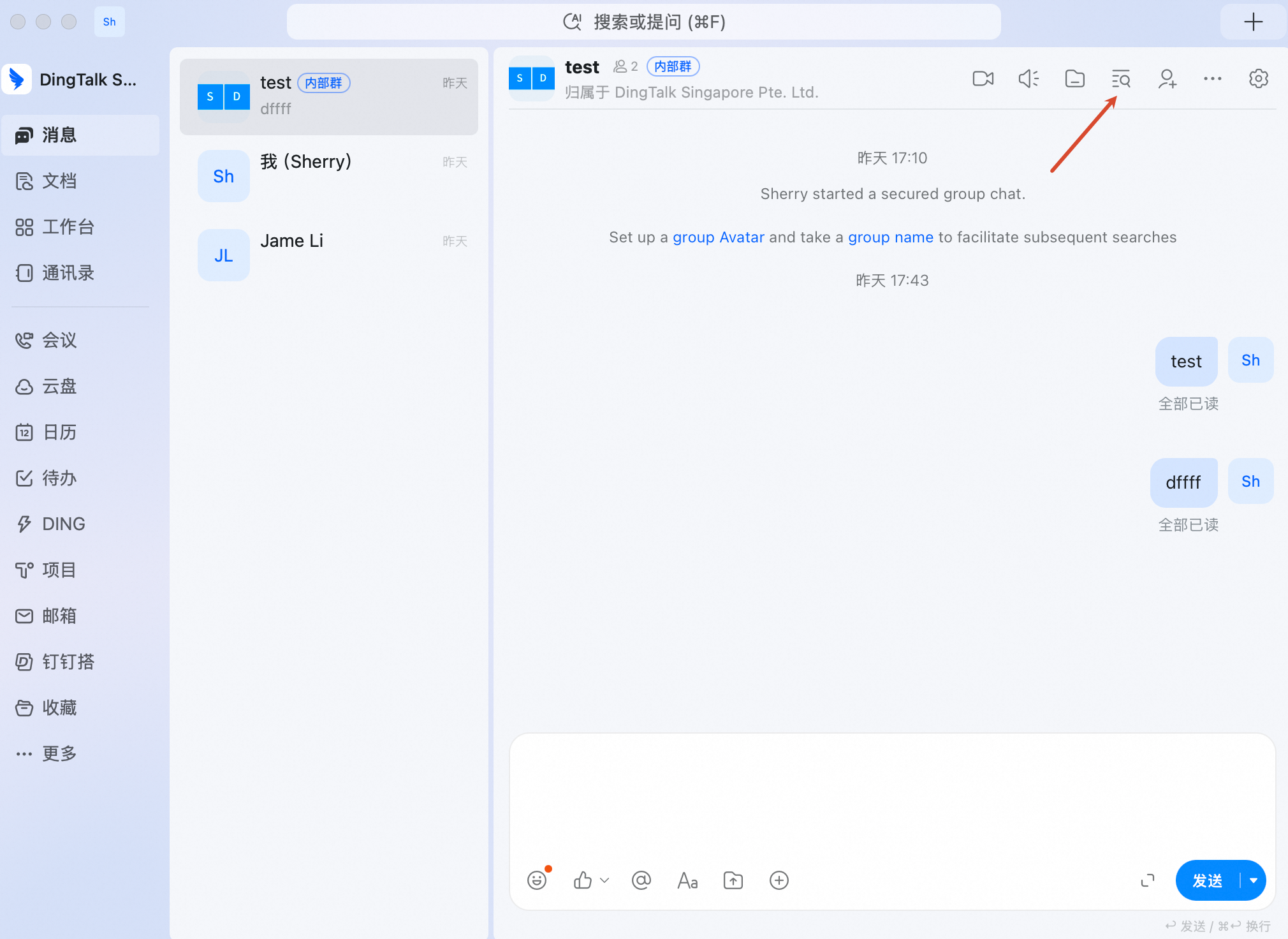Open the DingTalk S... organization switcher
Image resolution: width=1288 pixels, height=939 pixels.
70,80
